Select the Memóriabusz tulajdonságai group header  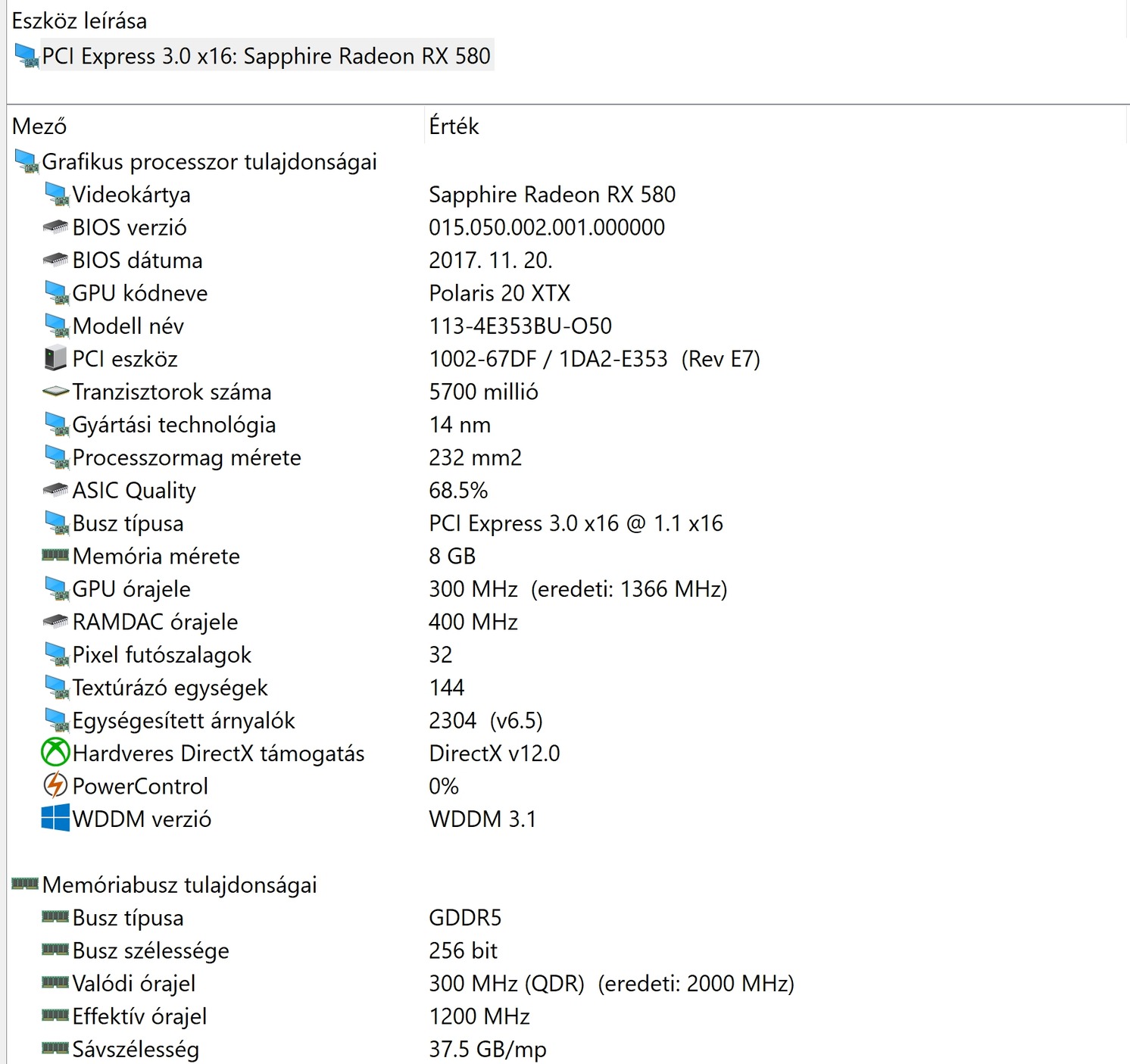(179, 885)
